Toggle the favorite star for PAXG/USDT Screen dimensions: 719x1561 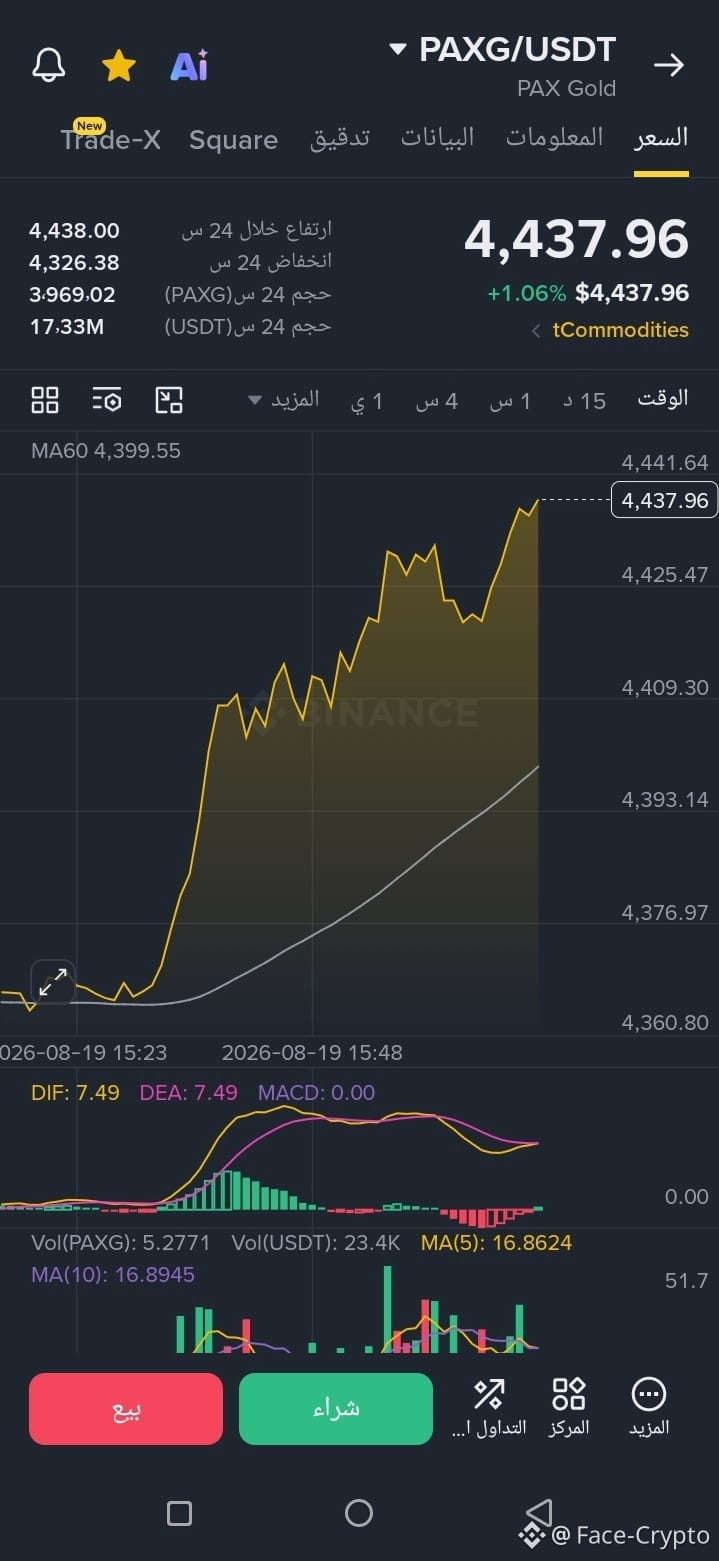119,66
